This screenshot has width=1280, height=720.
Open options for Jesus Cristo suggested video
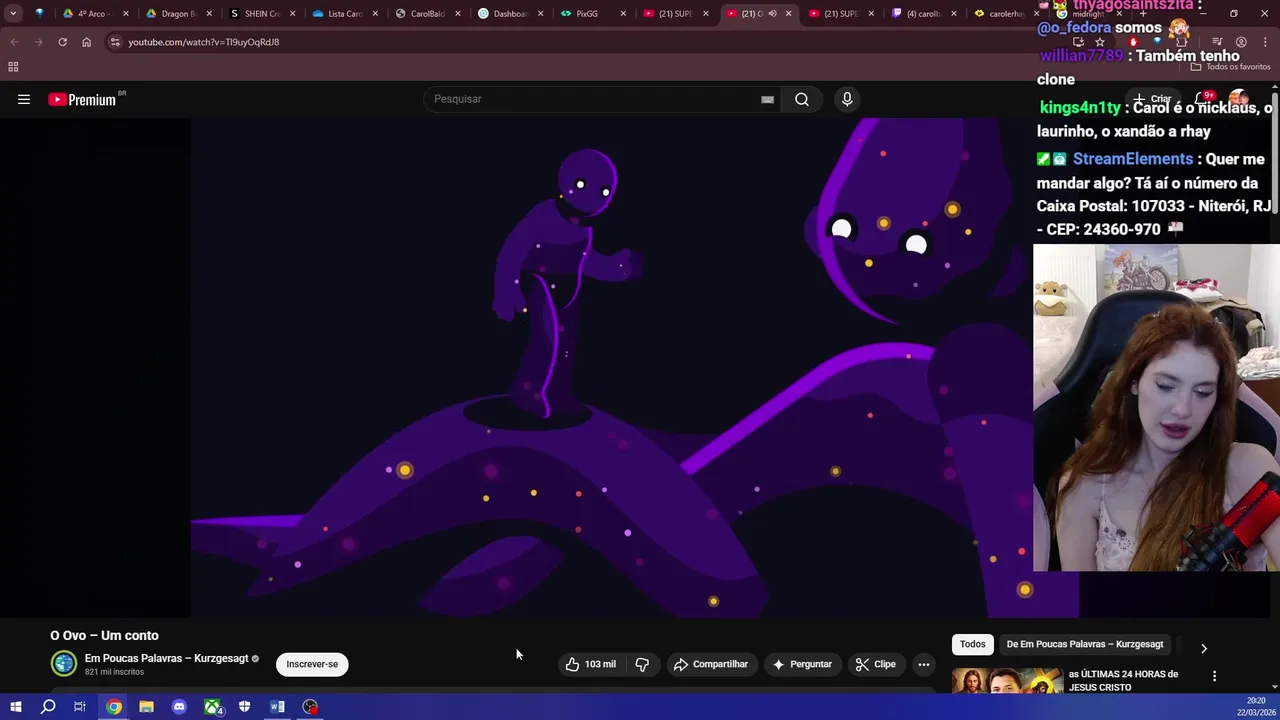(x=1214, y=677)
